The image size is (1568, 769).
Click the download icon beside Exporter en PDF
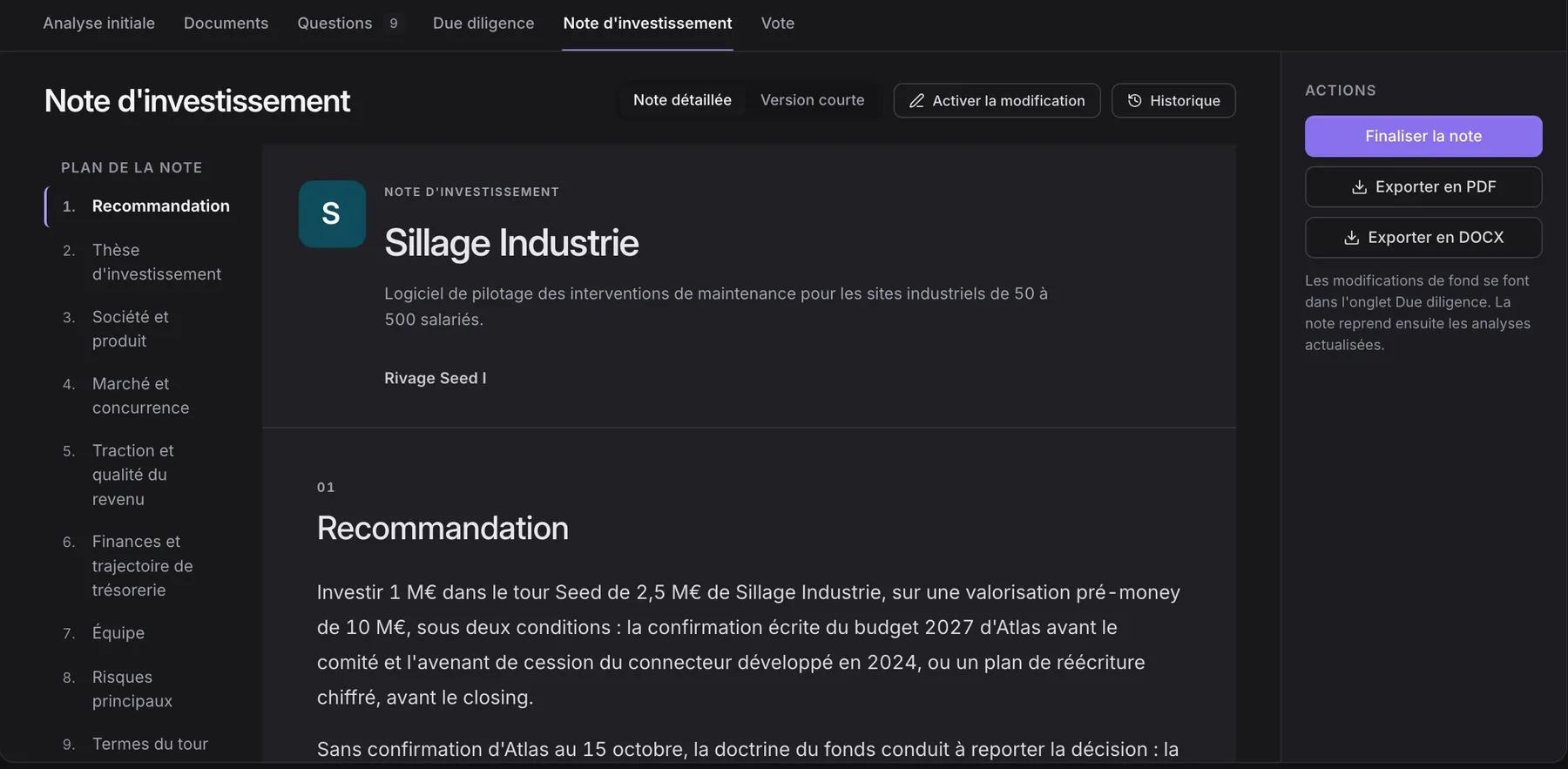1359,187
